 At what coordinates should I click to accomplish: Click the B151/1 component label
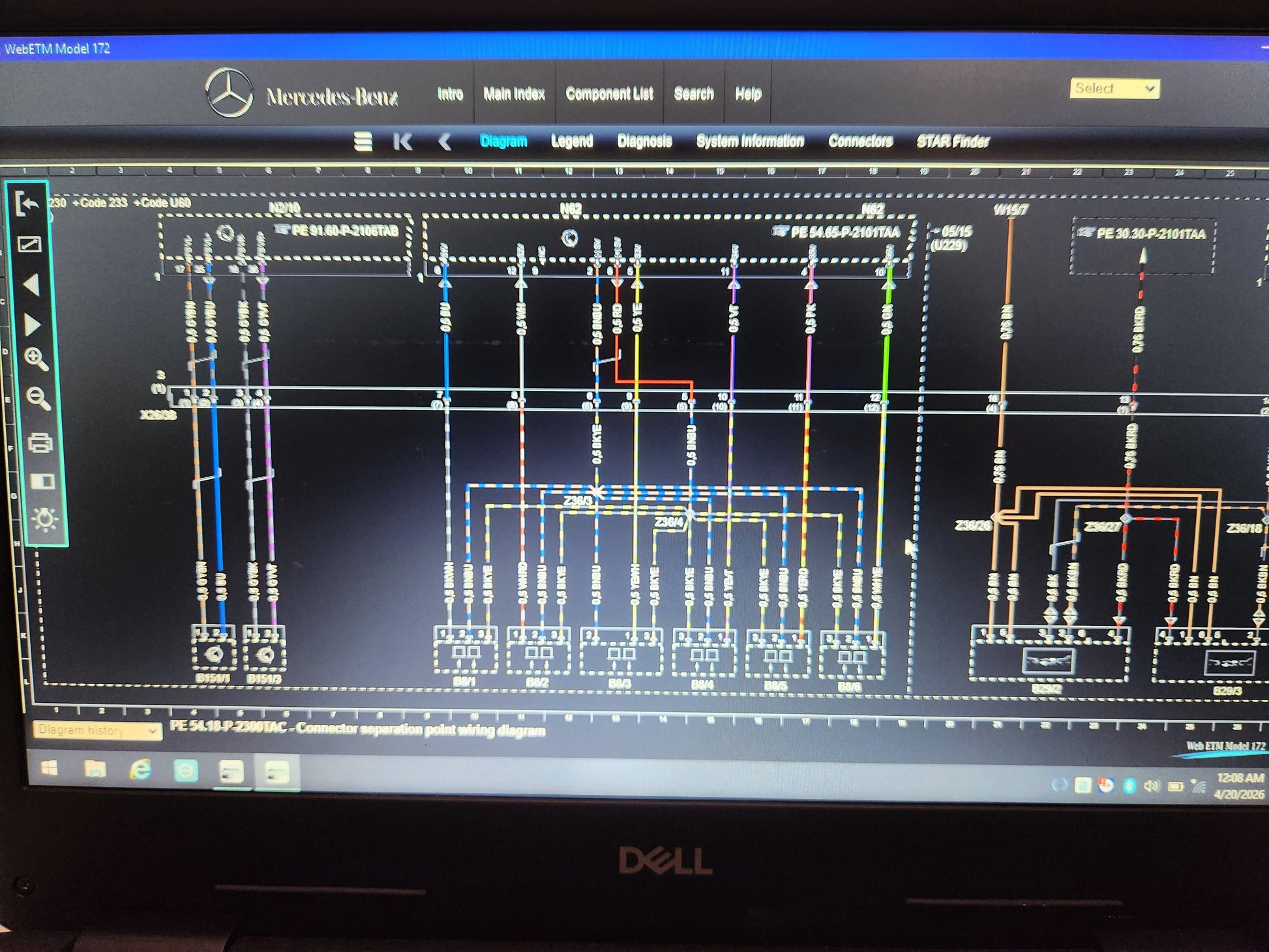[213, 679]
